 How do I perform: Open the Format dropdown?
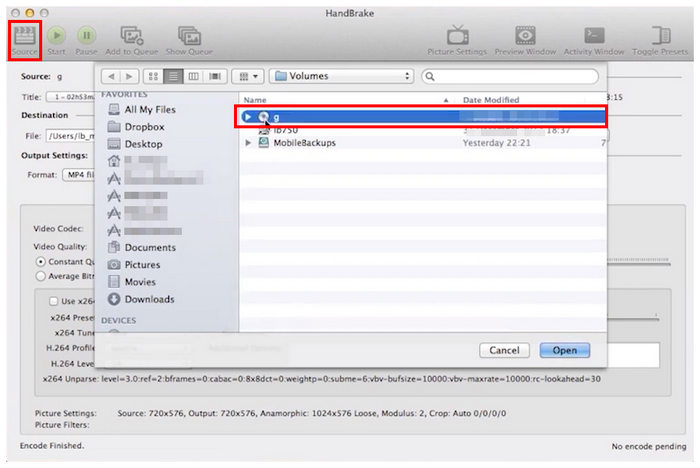pyautogui.click(x=79, y=175)
